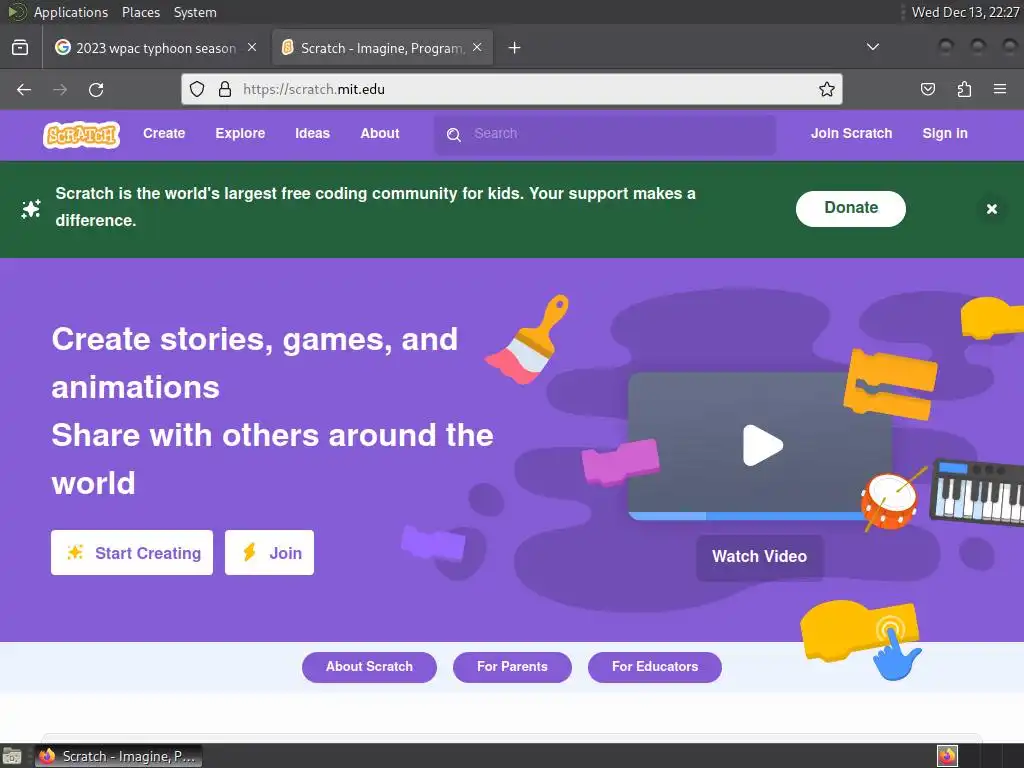Click the Scratch taskbar window button
The width and height of the screenshot is (1024, 768).
click(x=118, y=756)
